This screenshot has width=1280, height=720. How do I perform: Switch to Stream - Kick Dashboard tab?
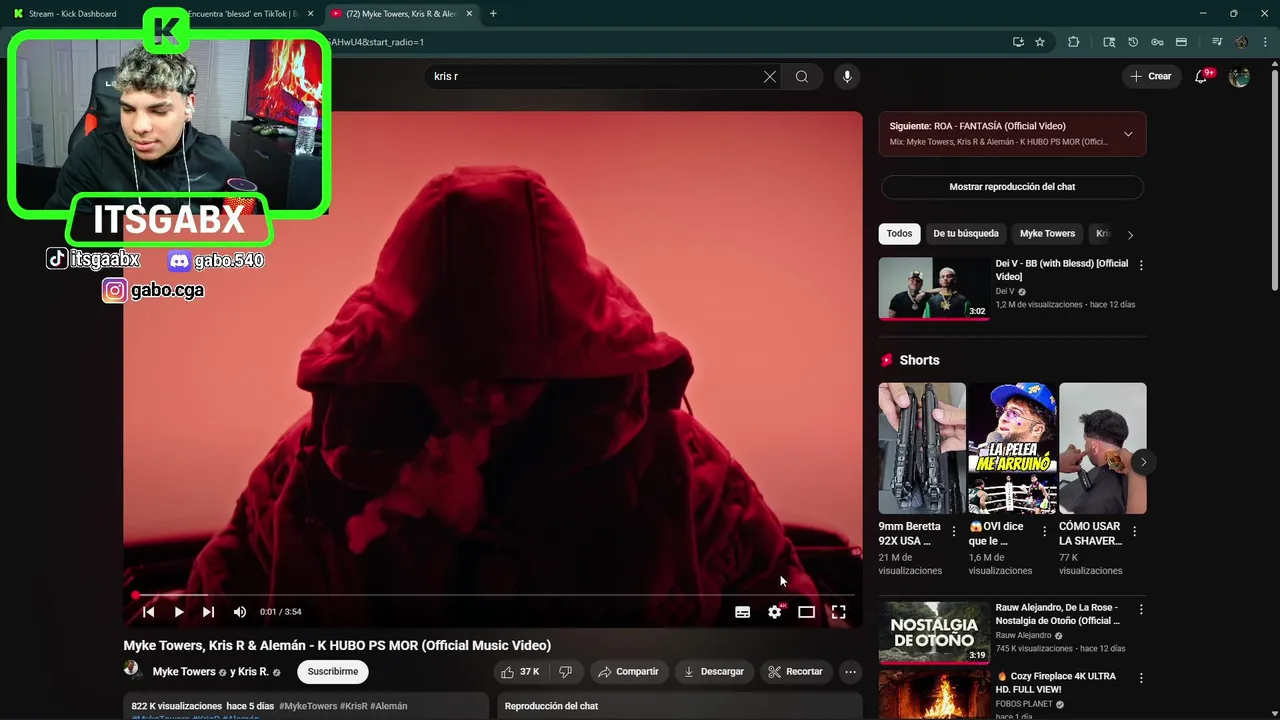[x=72, y=14]
